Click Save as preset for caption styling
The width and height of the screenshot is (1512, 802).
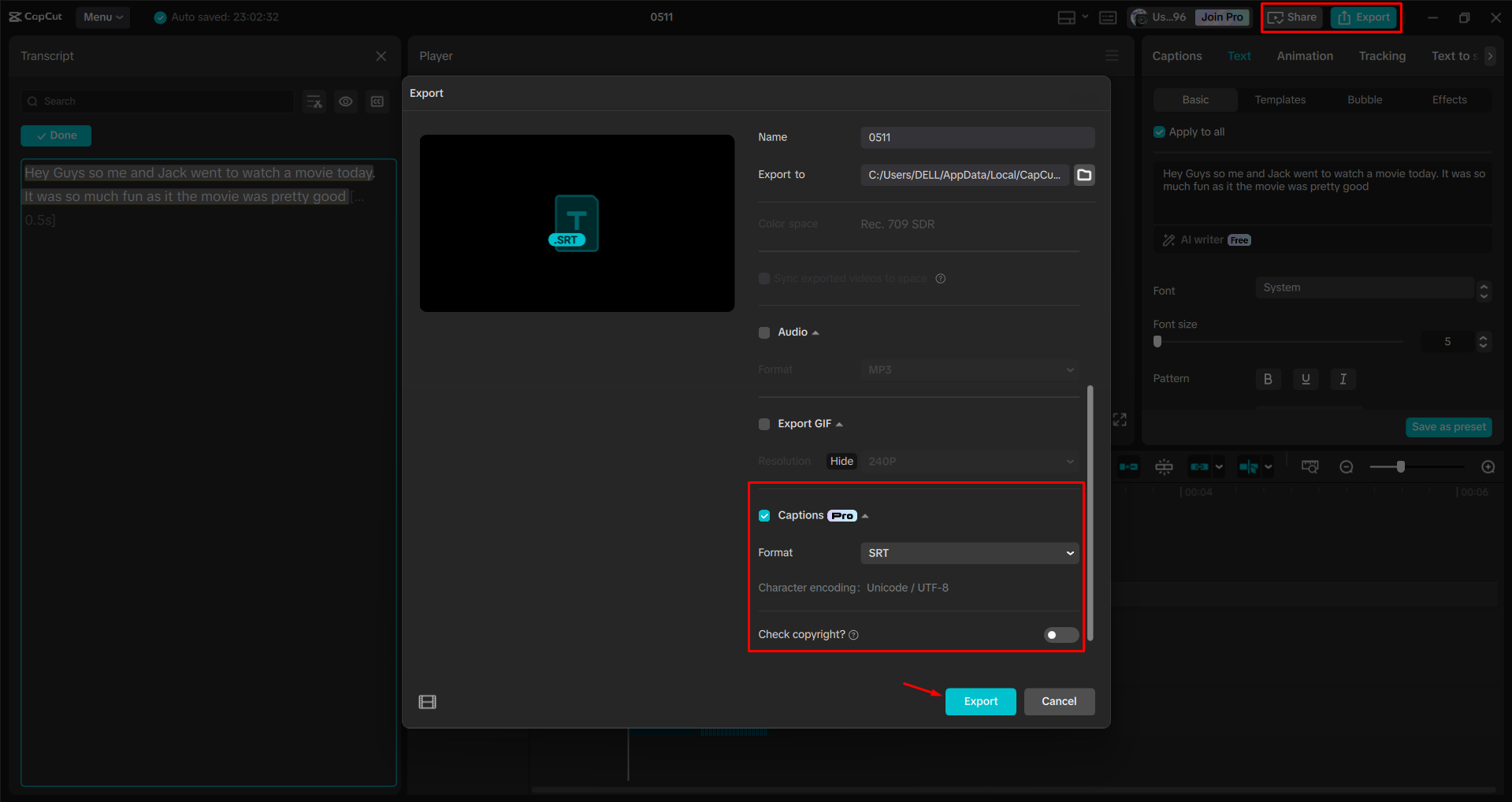pyautogui.click(x=1448, y=426)
